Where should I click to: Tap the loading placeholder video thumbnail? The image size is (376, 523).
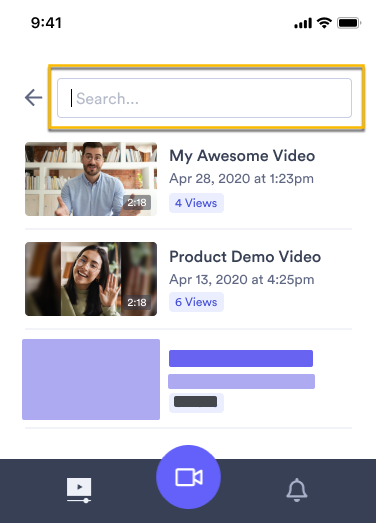(91, 379)
